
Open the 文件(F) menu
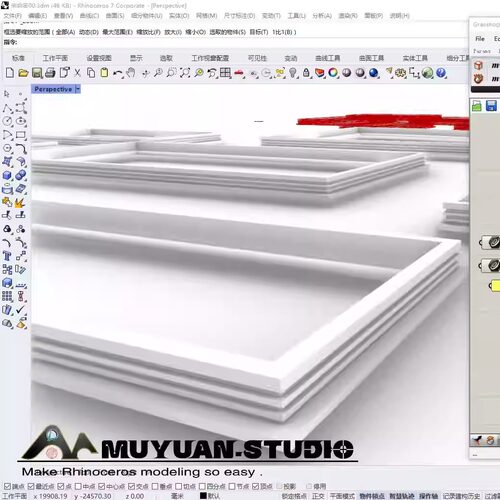[13, 16]
